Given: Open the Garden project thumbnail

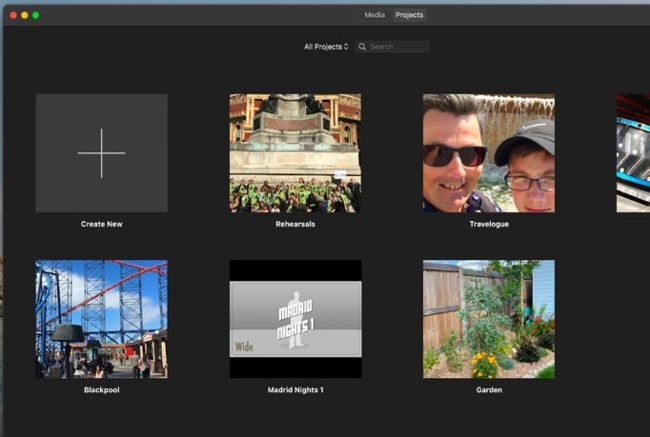Looking at the screenshot, I should [x=488, y=319].
